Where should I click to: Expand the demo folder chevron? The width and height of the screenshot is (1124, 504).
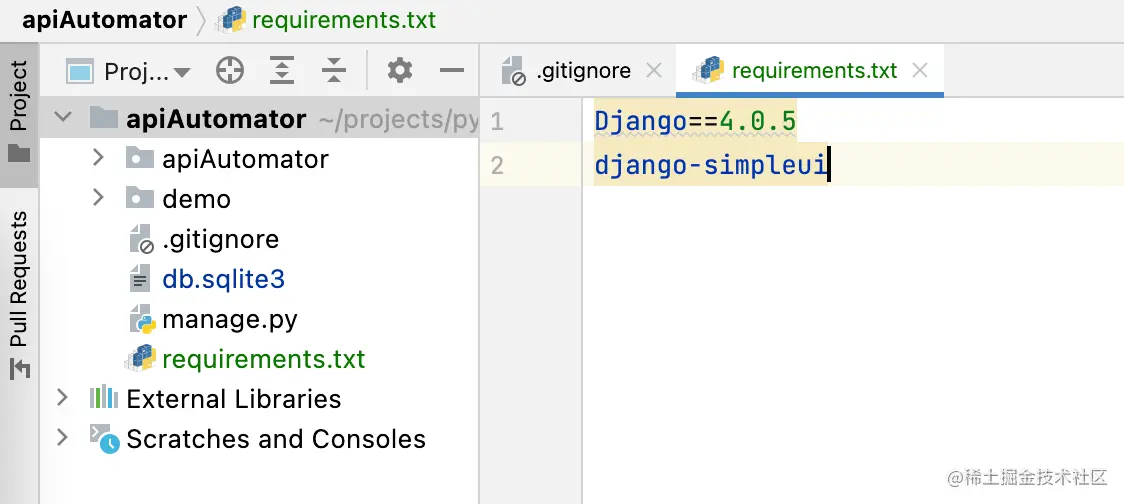click(98, 198)
